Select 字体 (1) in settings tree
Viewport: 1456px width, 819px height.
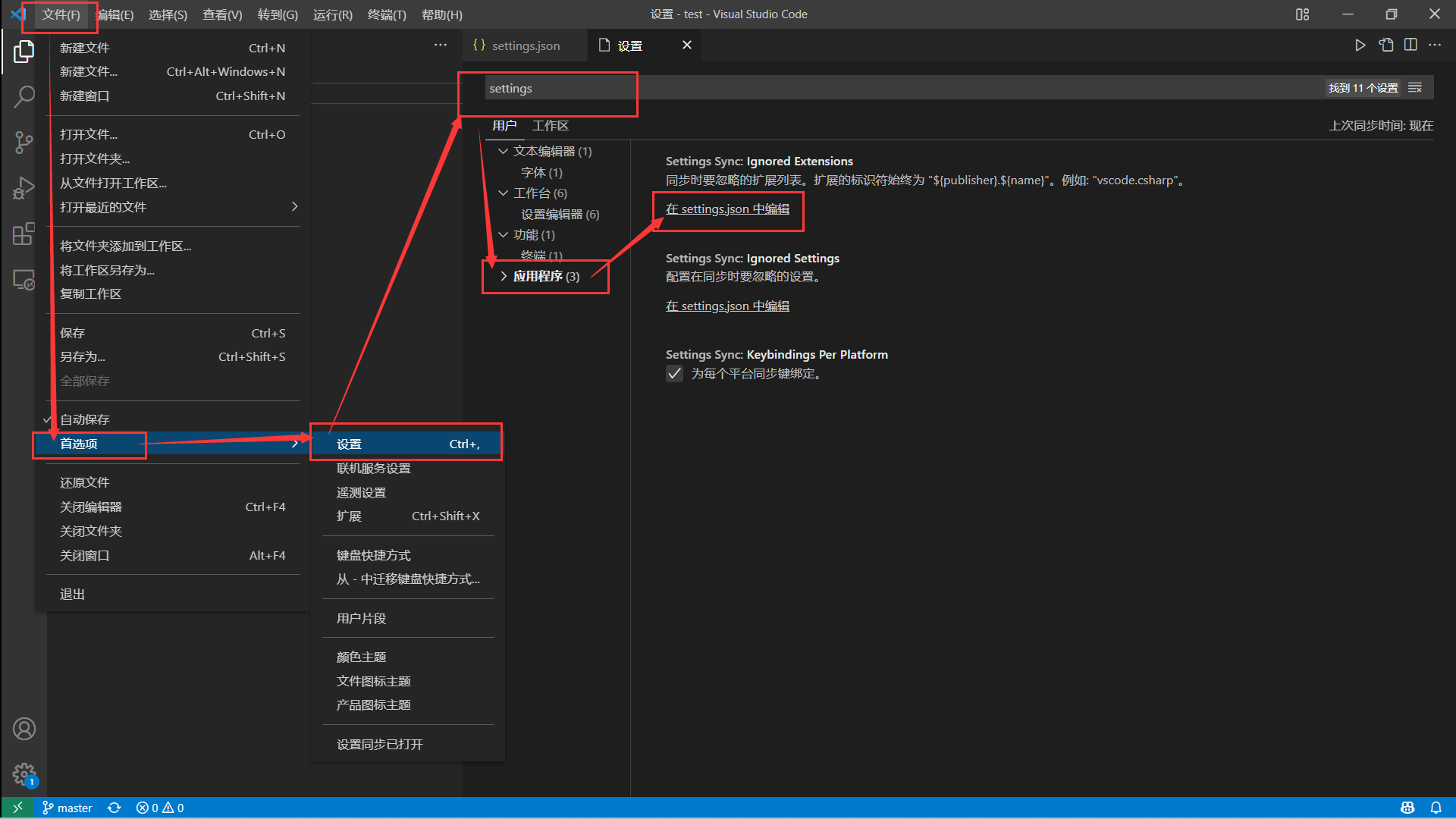pos(541,173)
